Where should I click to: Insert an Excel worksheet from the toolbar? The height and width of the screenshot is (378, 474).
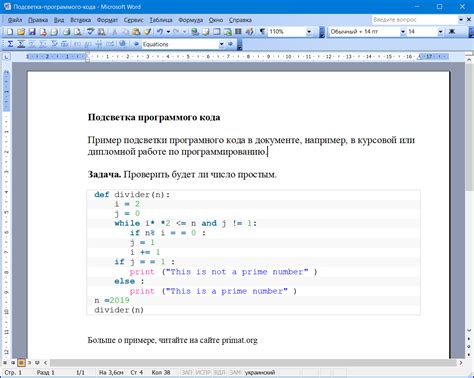click(227, 32)
